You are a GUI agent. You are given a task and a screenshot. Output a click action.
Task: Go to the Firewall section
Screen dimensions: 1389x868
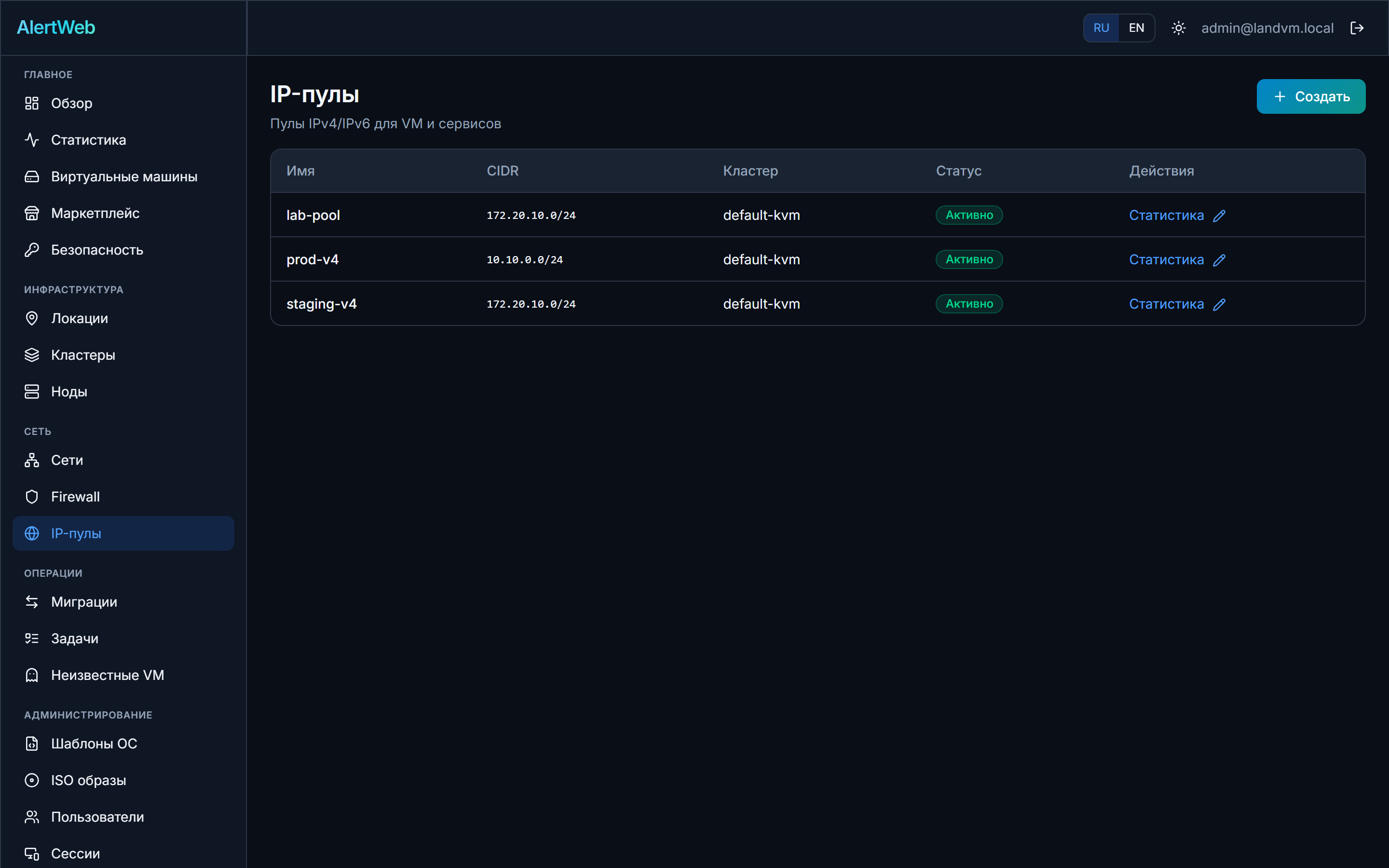tap(123, 497)
